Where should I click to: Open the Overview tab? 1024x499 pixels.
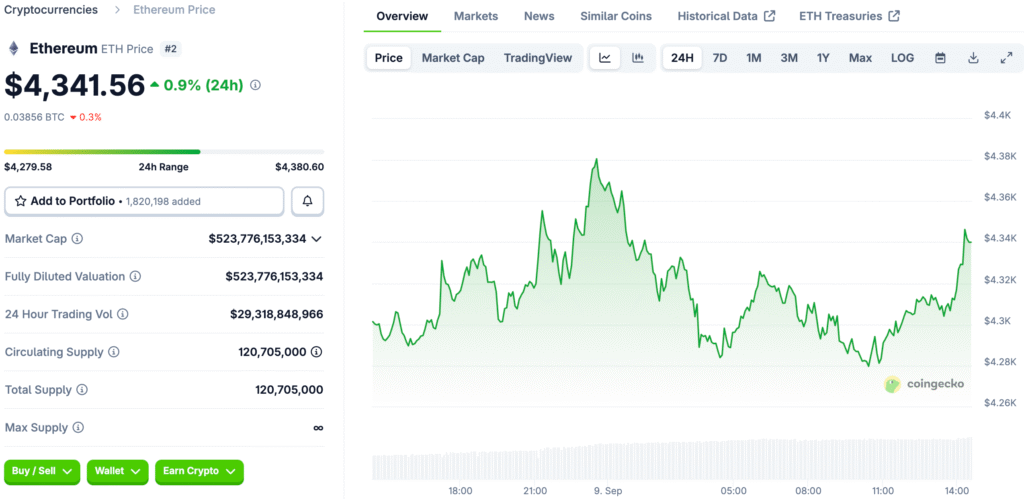(x=402, y=16)
